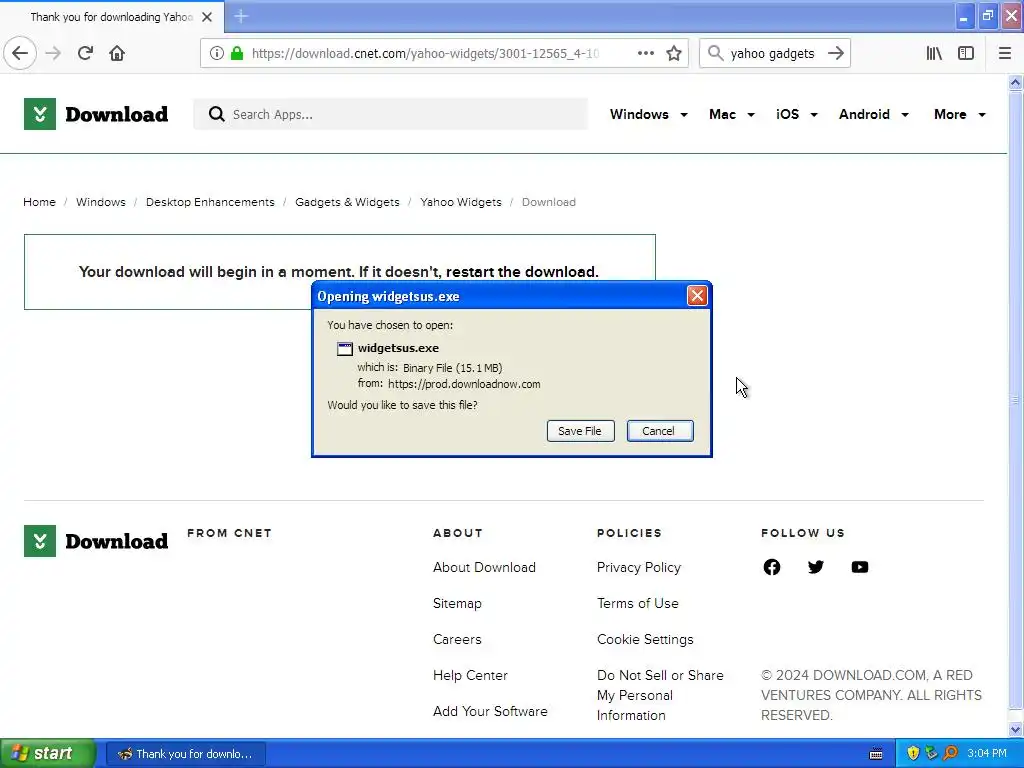The width and height of the screenshot is (1024, 768).
Task: Click the forward navigation arrow
Action: tap(53, 53)
